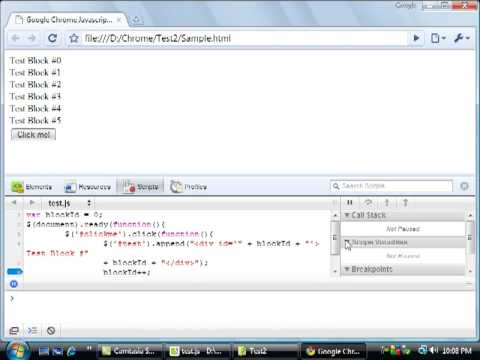Switch to the Google Chrome taskbar button
Viewport: 480px width, 360px height.
point(334,351)
